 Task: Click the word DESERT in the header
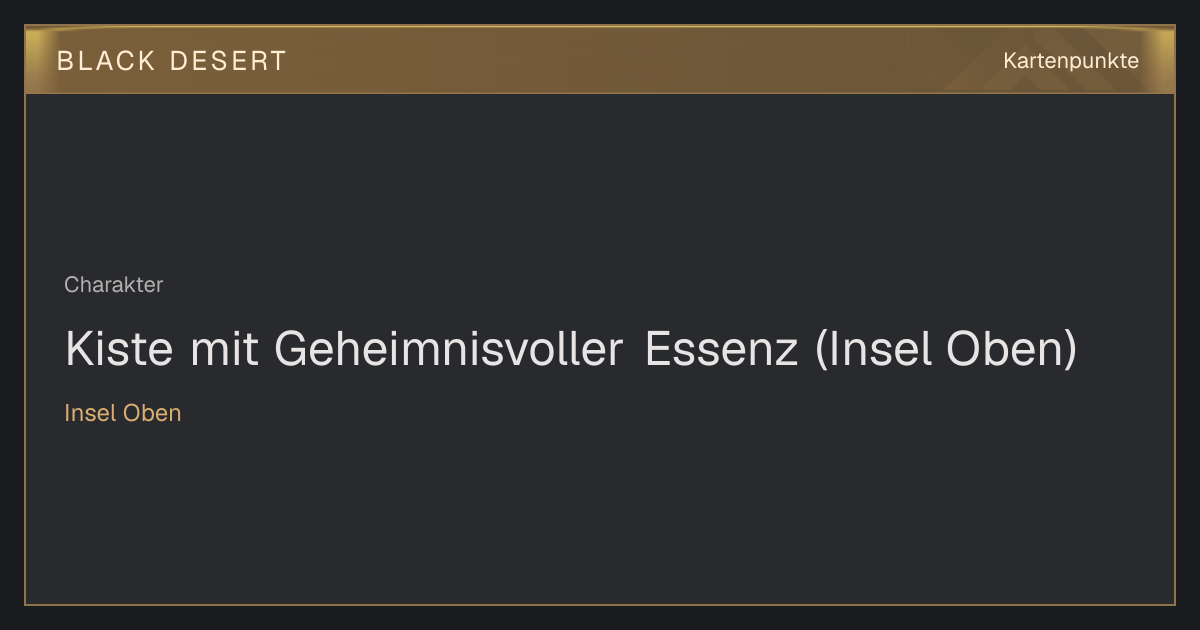tap(228, 61)
